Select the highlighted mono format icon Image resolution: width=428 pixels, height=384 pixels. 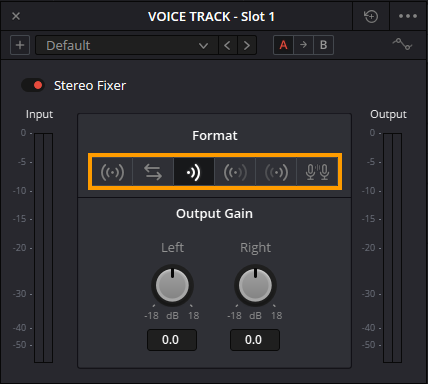(194, 172)
